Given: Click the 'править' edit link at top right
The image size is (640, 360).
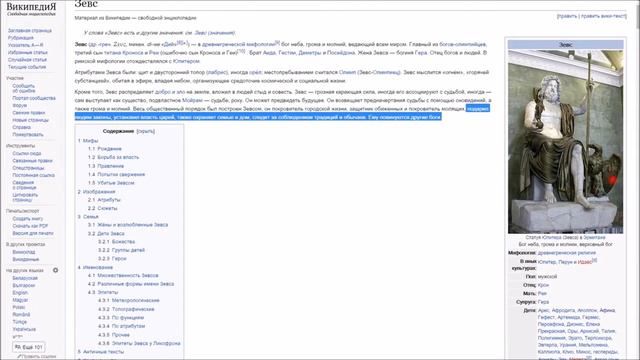Looking at the screenshot, I should 567,16.
